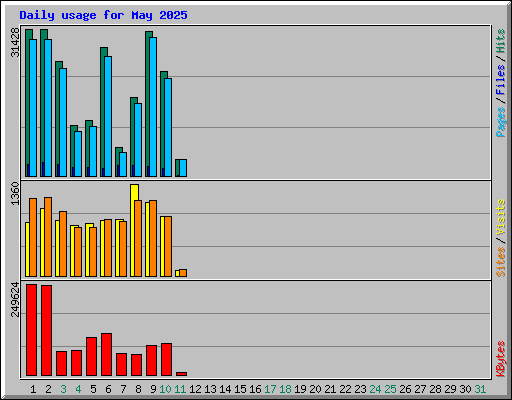Click the red KBytes bar for day 1

click(x=31, y=330)
